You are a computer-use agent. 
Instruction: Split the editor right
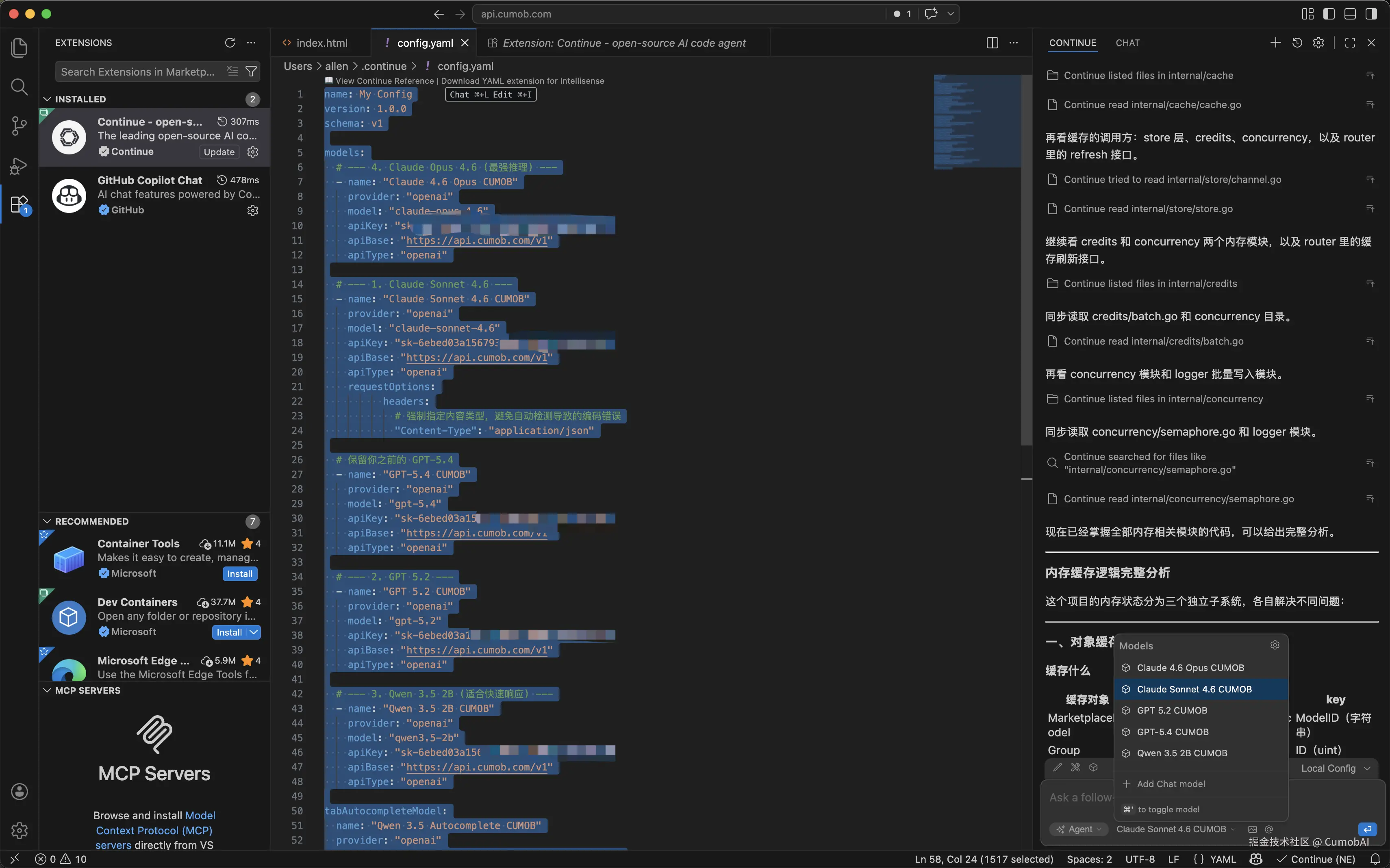tap(992, 43)
